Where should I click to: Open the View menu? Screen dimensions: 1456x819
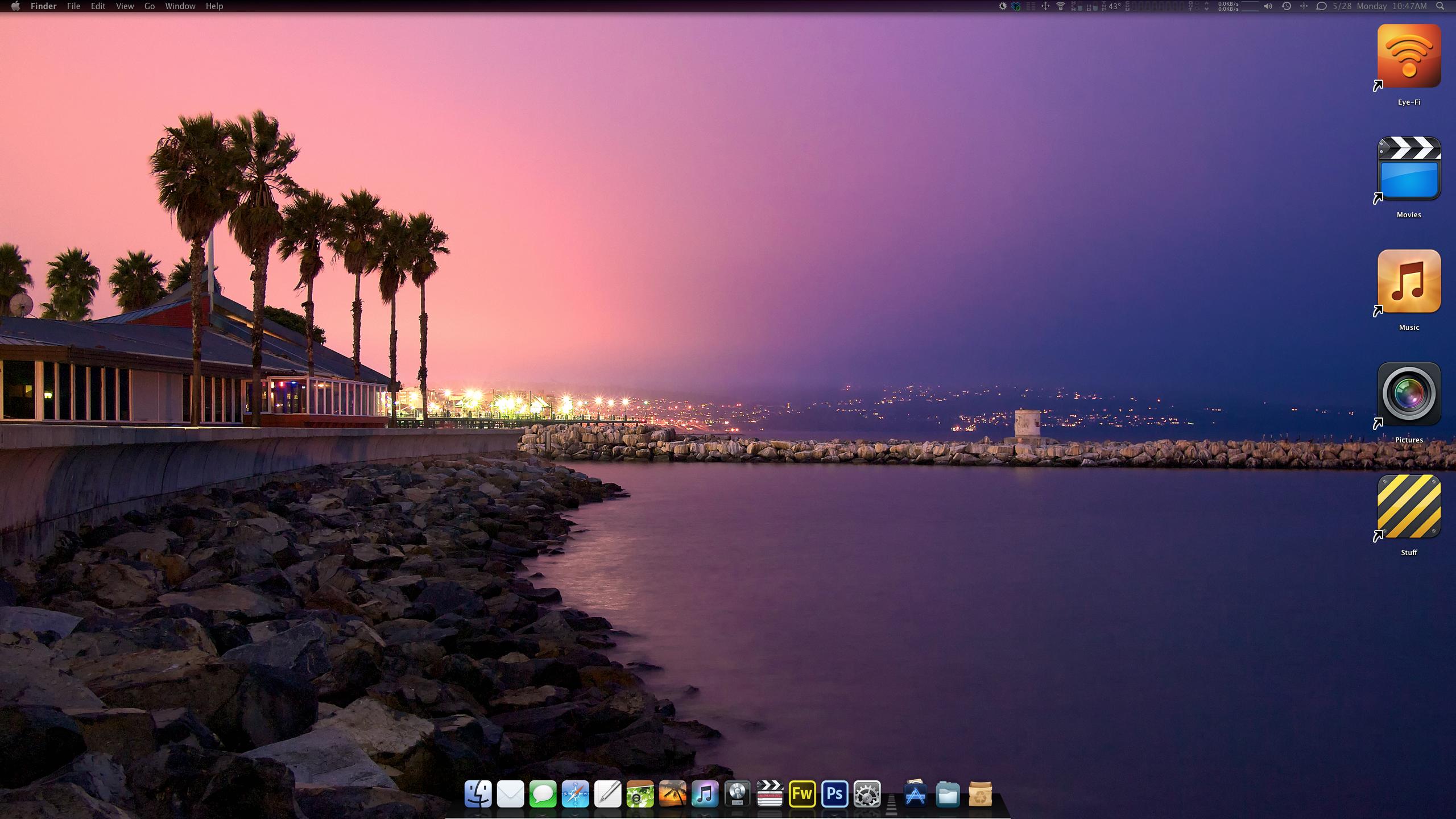[125, 6]
